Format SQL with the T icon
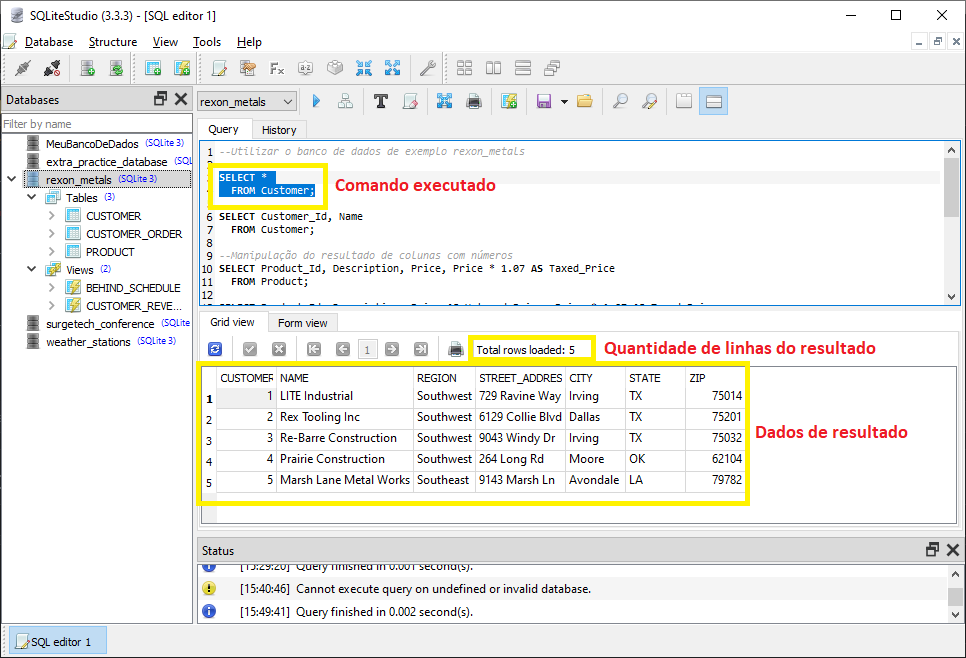The height and width of the screenshot is (658, 966). click(381, 101)
